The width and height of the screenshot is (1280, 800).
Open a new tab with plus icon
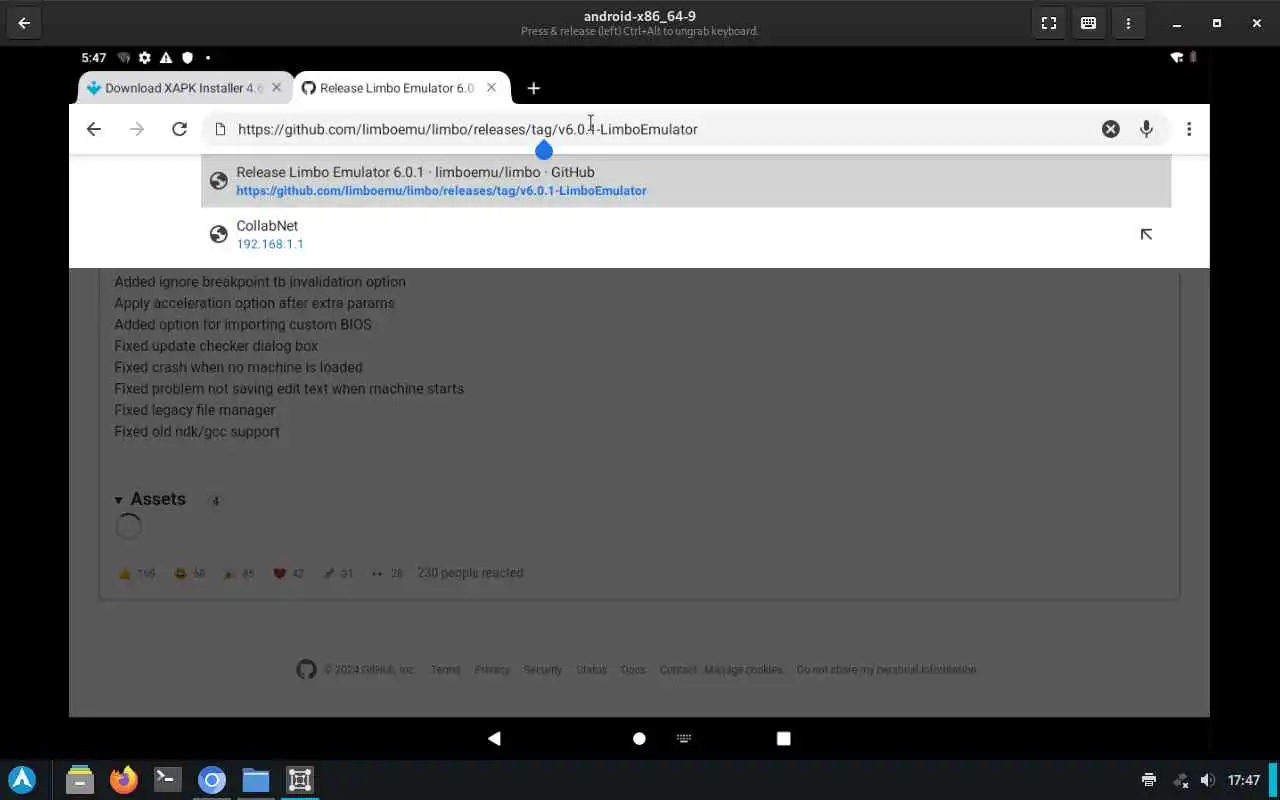pos(534,88)
